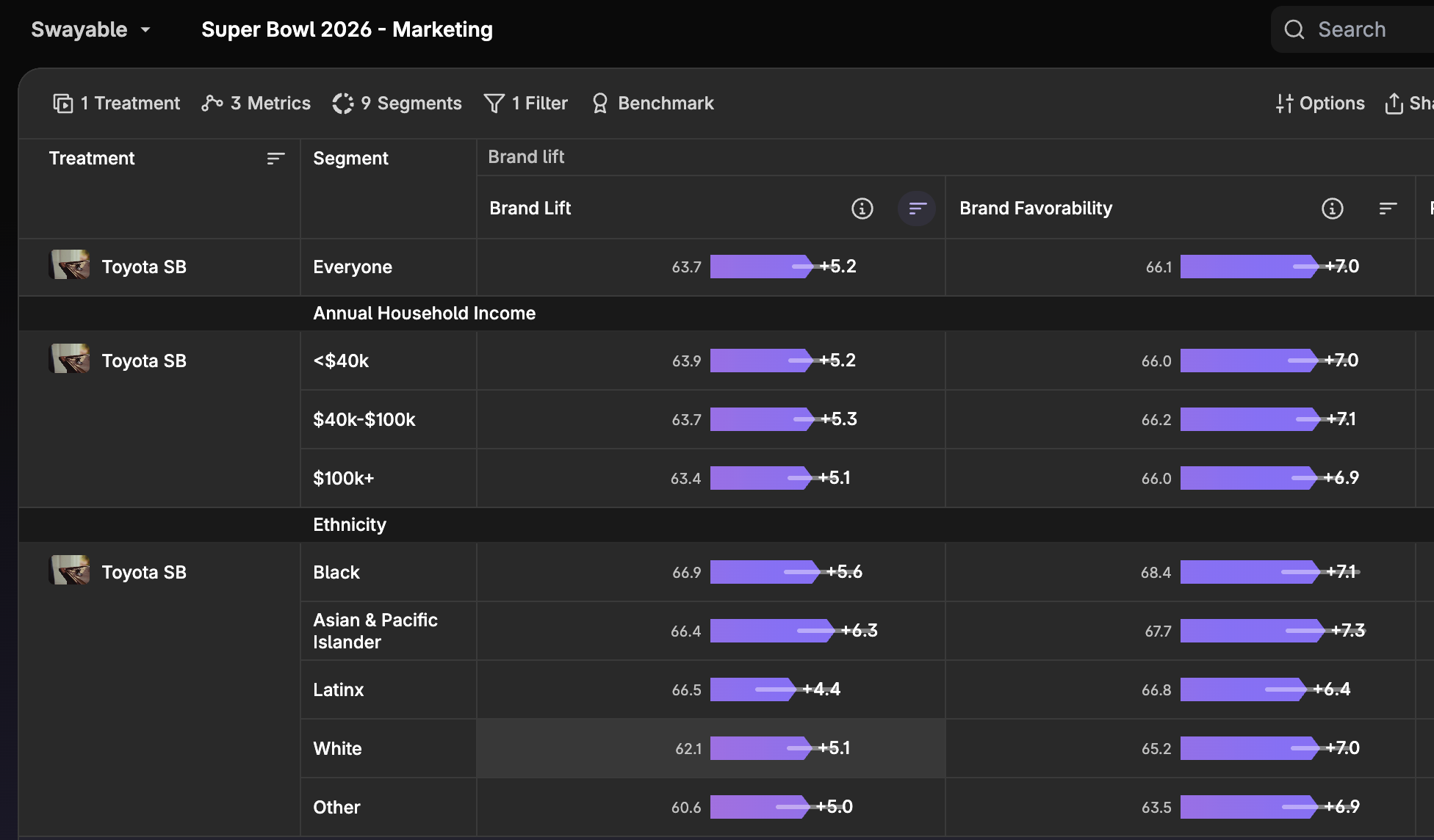Open the 3 Metrics selector
This screenshot has height=840, width=1434.
(x=256, y=104)
